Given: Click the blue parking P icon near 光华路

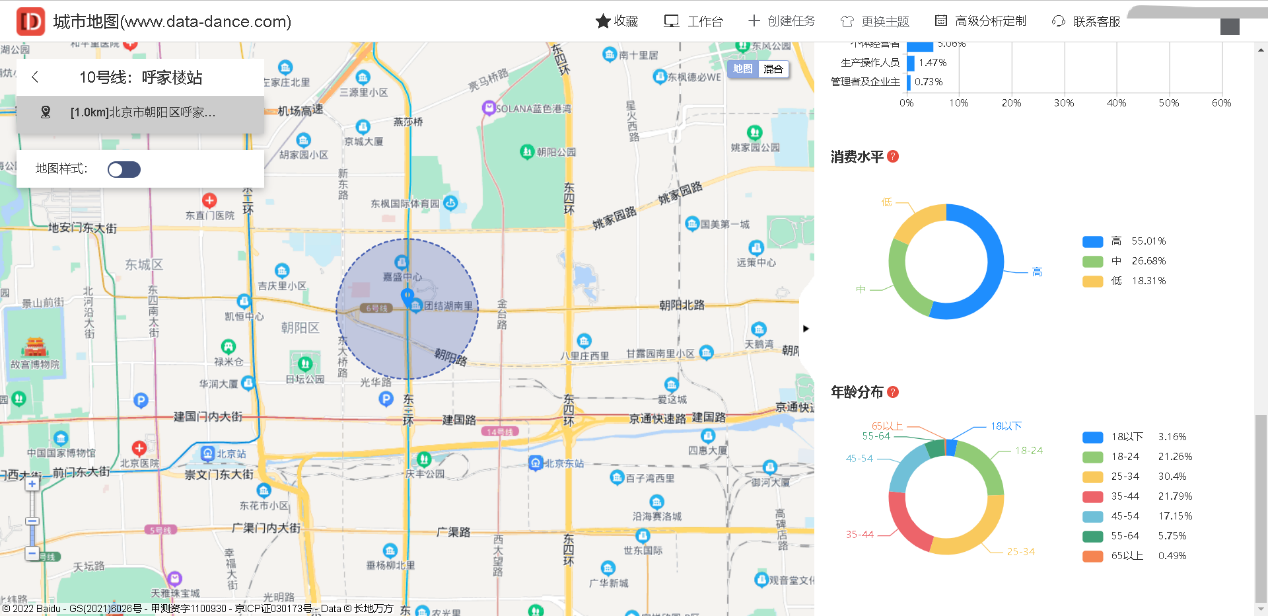Looking at the screenshot, I should 386,399.
